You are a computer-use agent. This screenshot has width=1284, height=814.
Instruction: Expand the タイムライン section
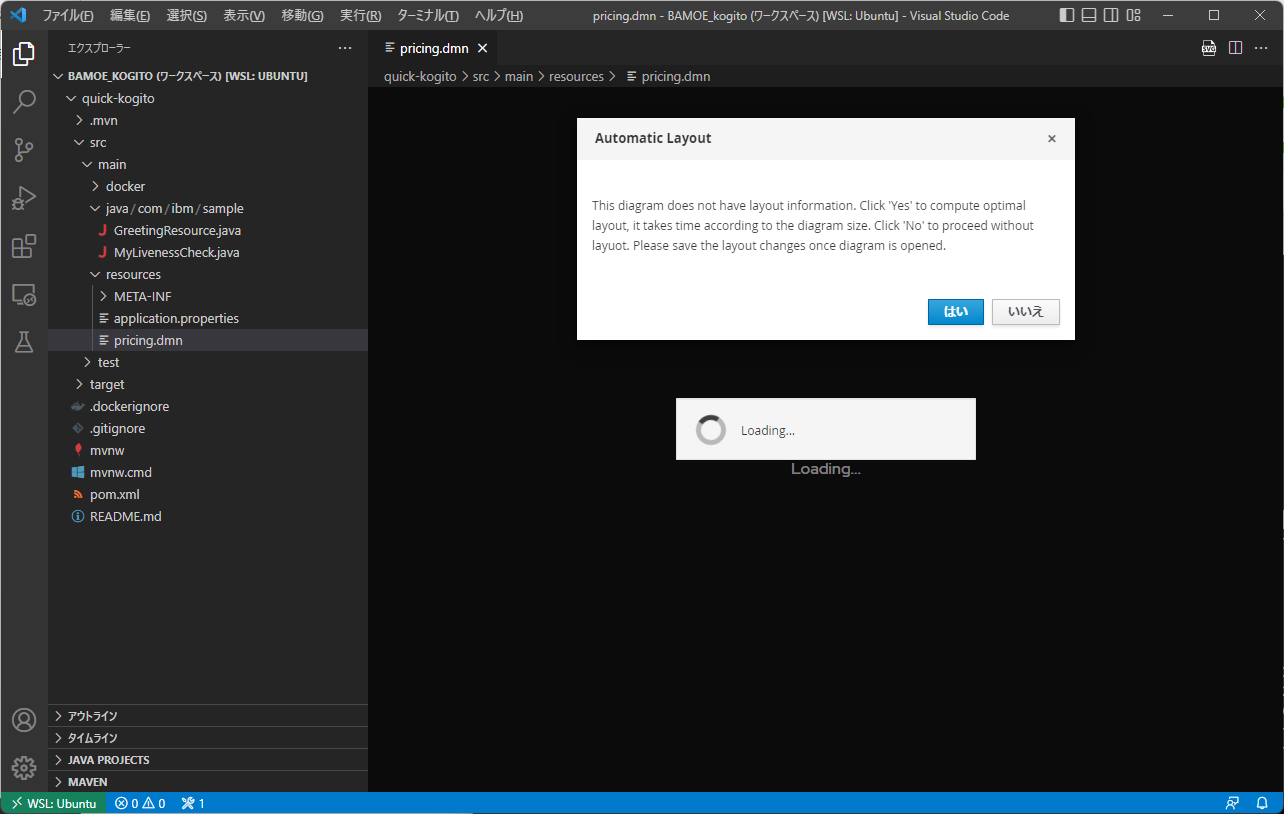coord(208,738)
